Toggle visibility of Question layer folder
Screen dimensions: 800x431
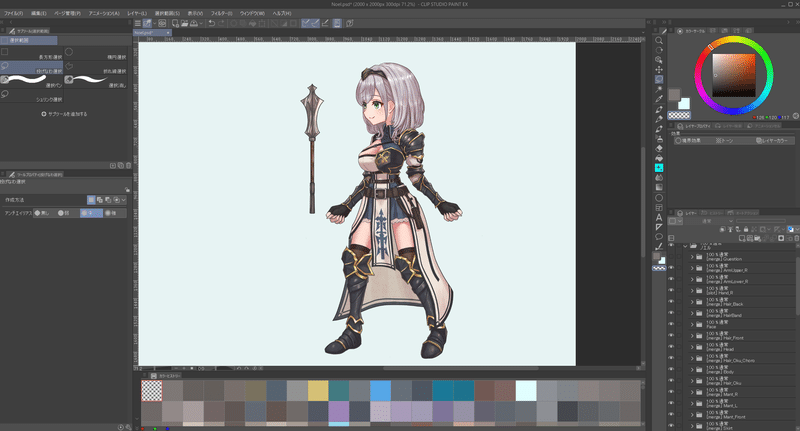tap(671, 257)
